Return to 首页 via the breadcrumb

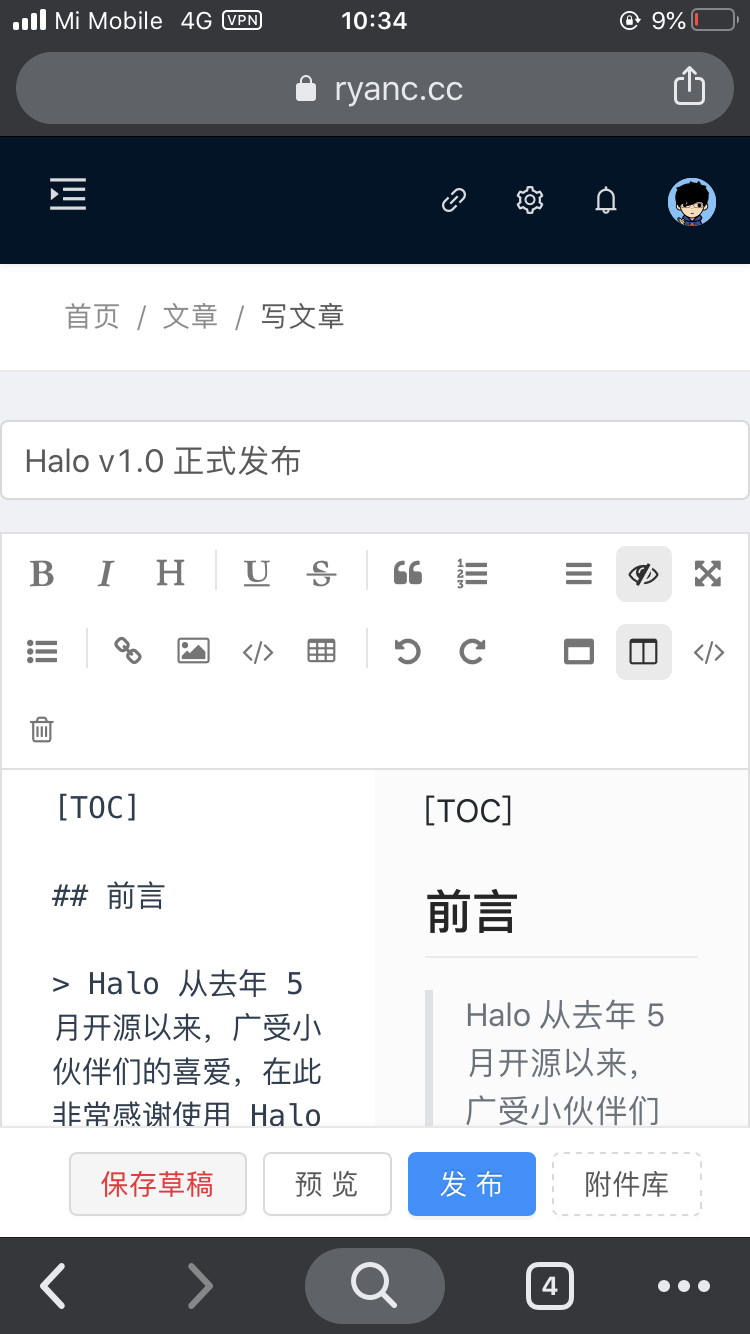(x=91, y=316)
